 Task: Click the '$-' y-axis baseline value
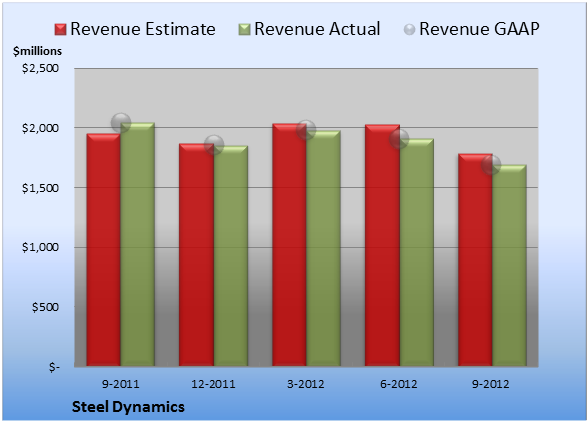(54, 367)
